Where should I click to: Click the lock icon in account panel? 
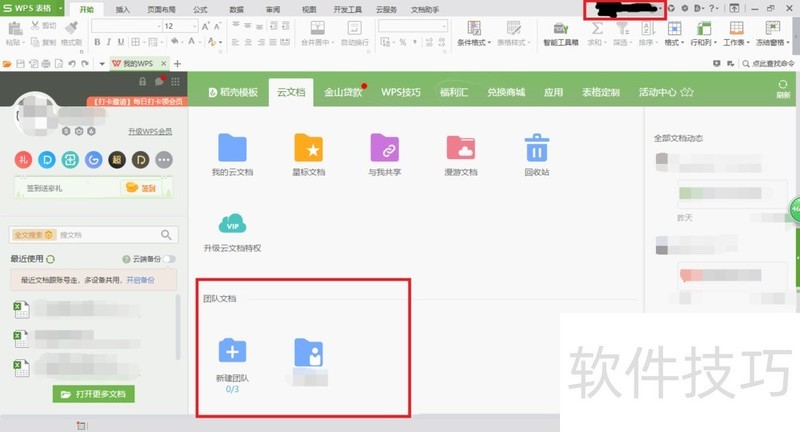tap(142, 82)
